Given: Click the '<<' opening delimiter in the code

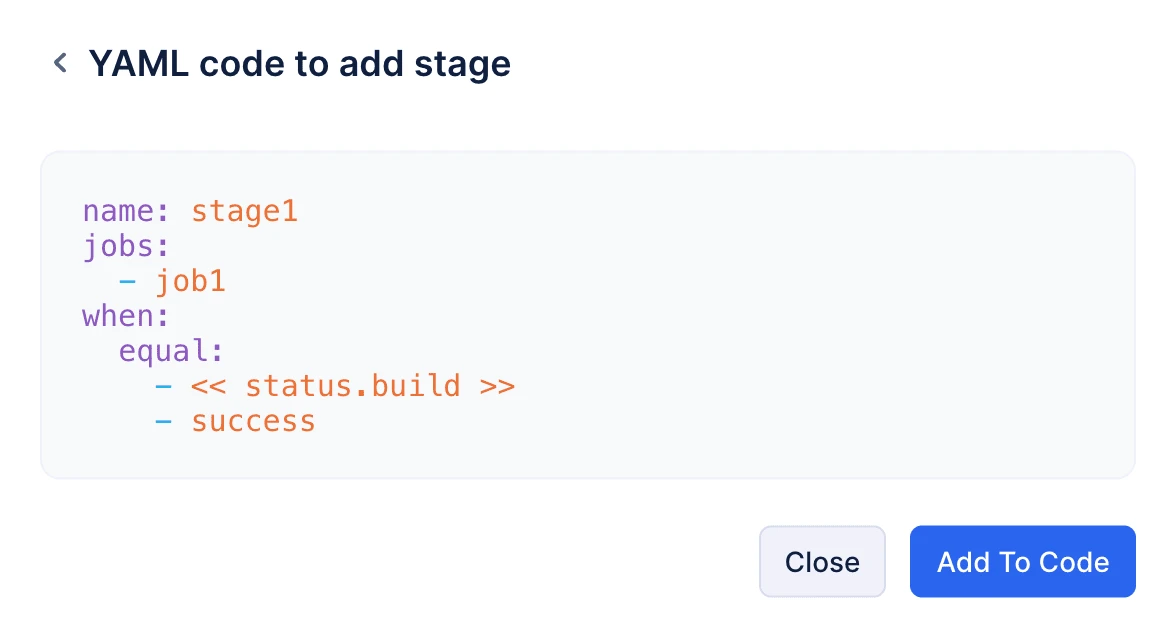Looking at the screenshot, I should [208, 386].
